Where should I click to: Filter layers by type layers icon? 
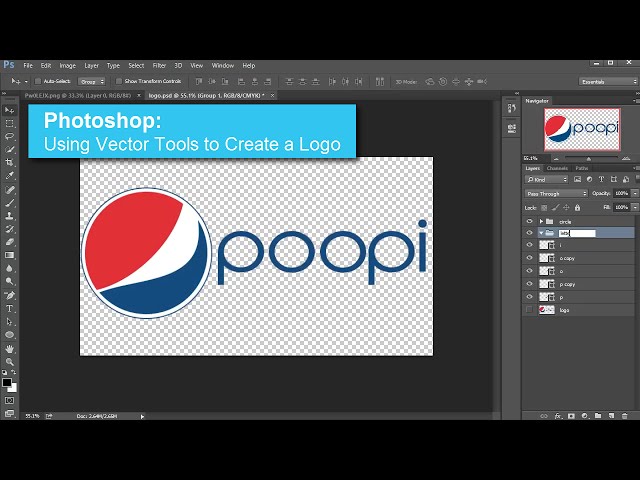tap(601, 179)
